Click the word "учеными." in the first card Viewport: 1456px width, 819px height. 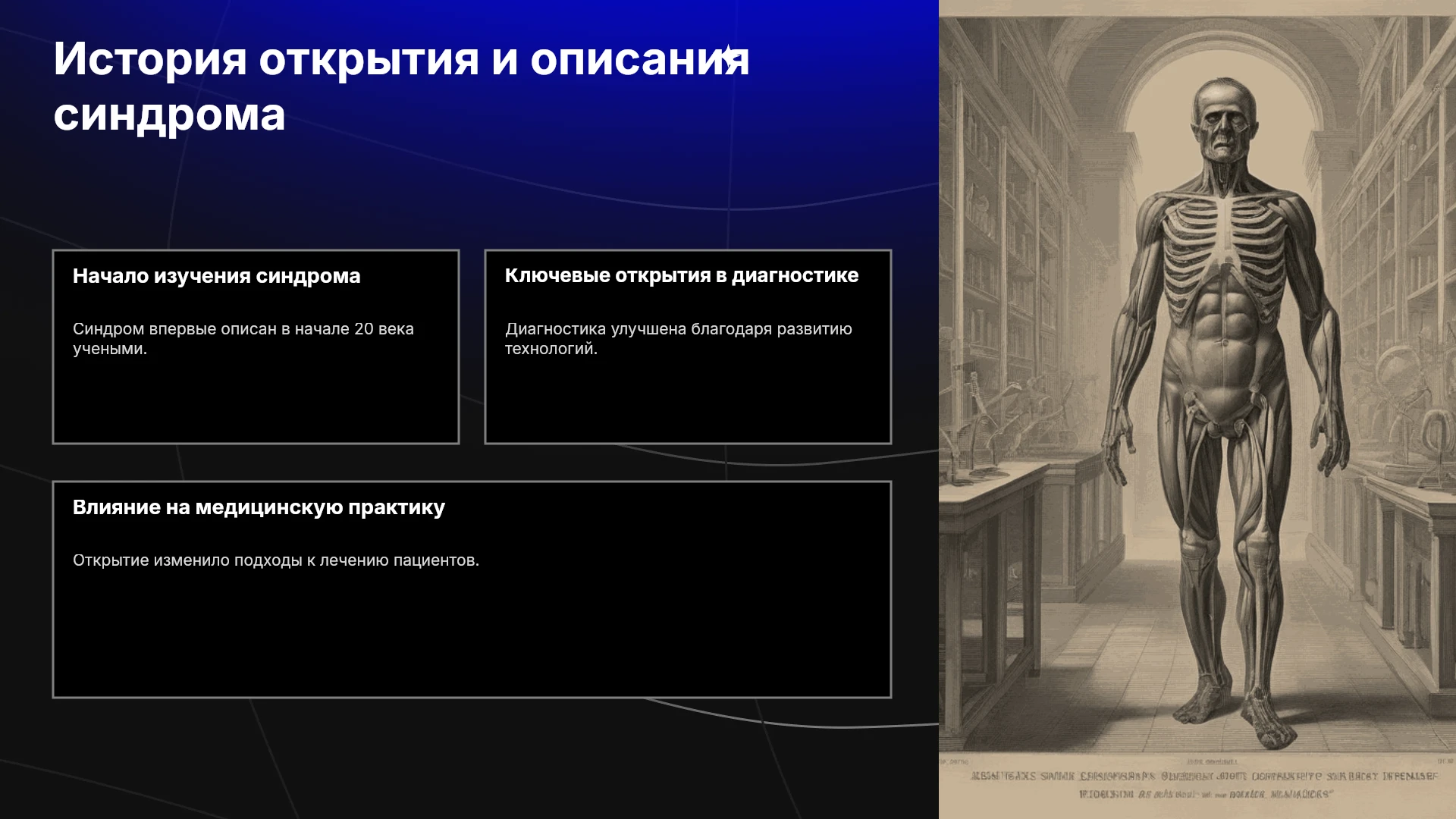click(110, 349)
